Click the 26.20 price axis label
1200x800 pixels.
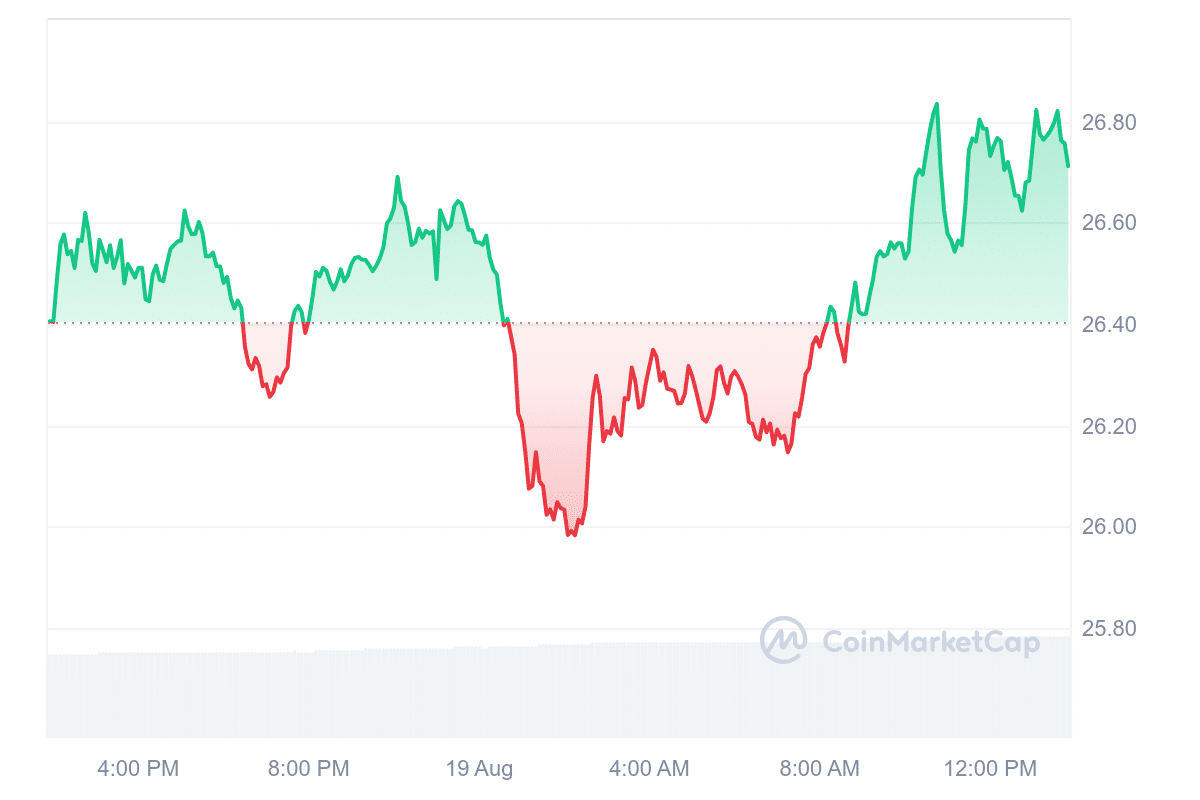(x=1109, y=427)
